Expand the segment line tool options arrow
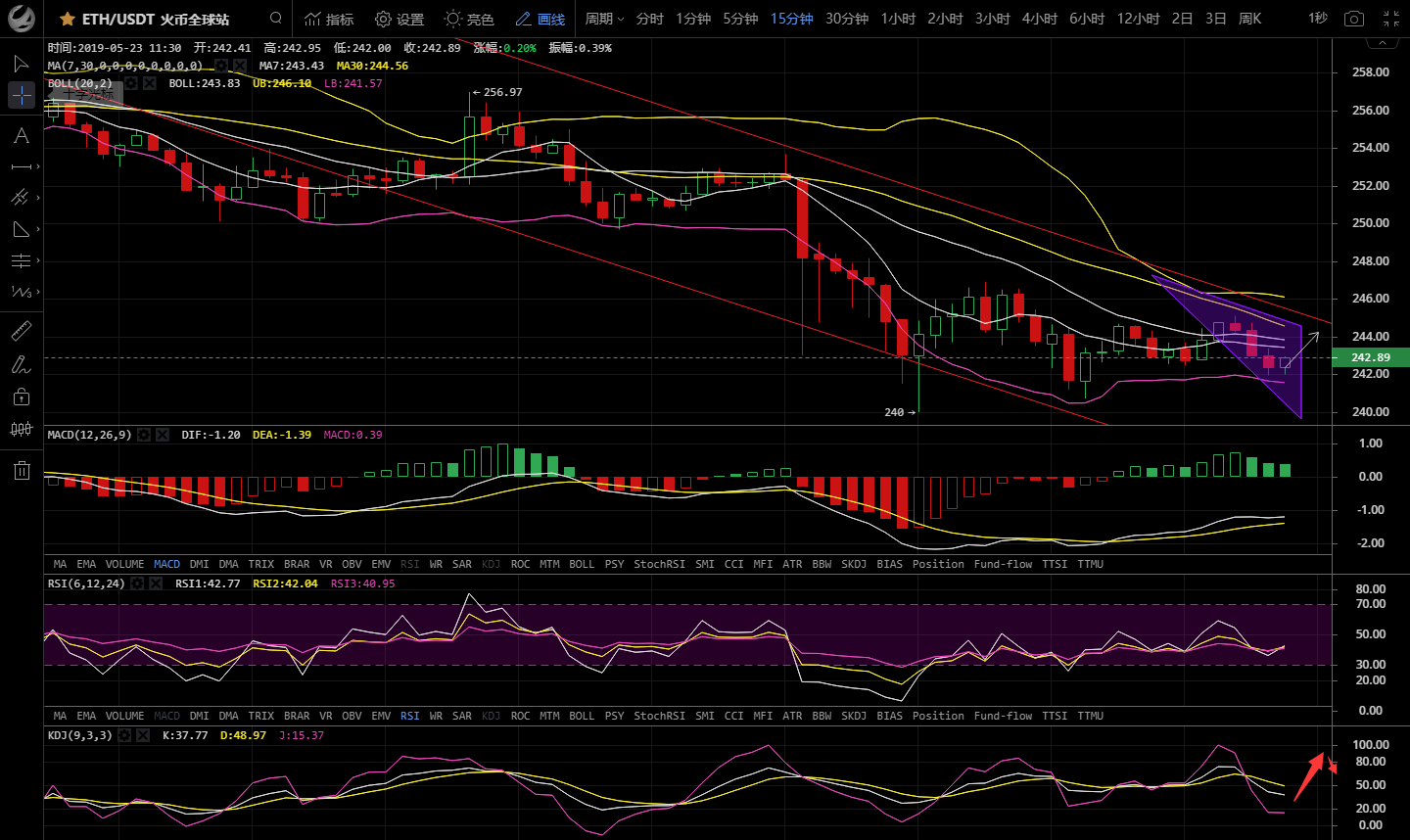 tap(38, 167)
